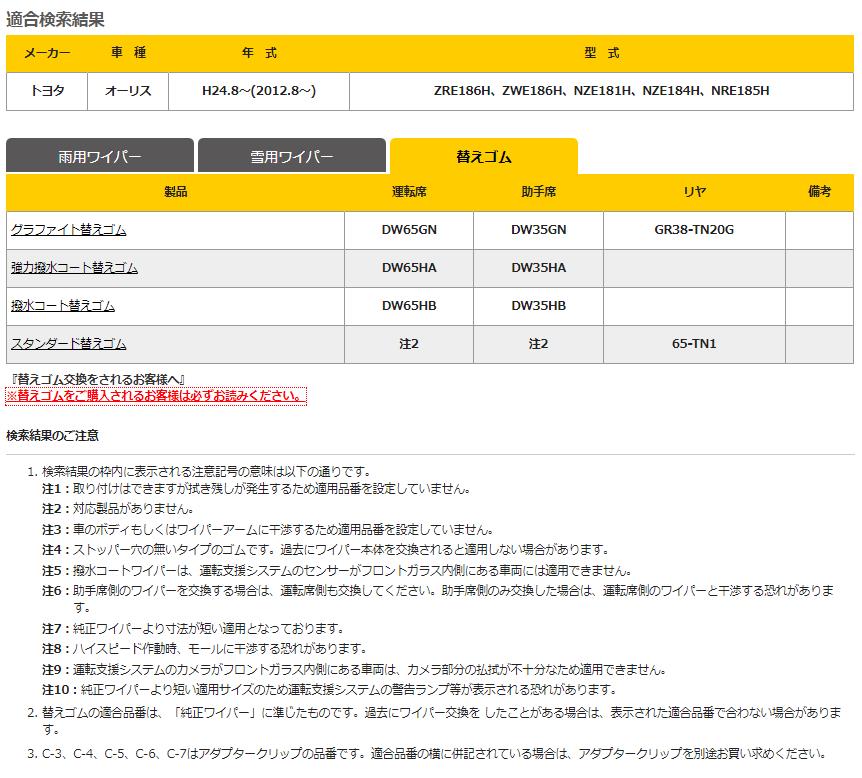The width and height of the screenshot is (862, 778).
Task: Switch to the 雨用ワイパー tab
Action: pyautogui.click(x=100, y=156)
